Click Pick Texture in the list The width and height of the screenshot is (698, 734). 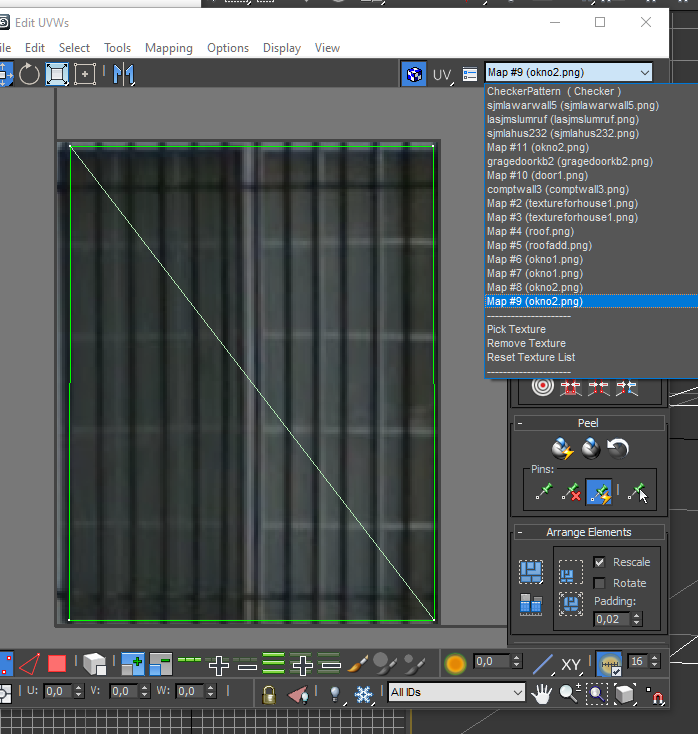pyautogui.click(x=516, y=329)
